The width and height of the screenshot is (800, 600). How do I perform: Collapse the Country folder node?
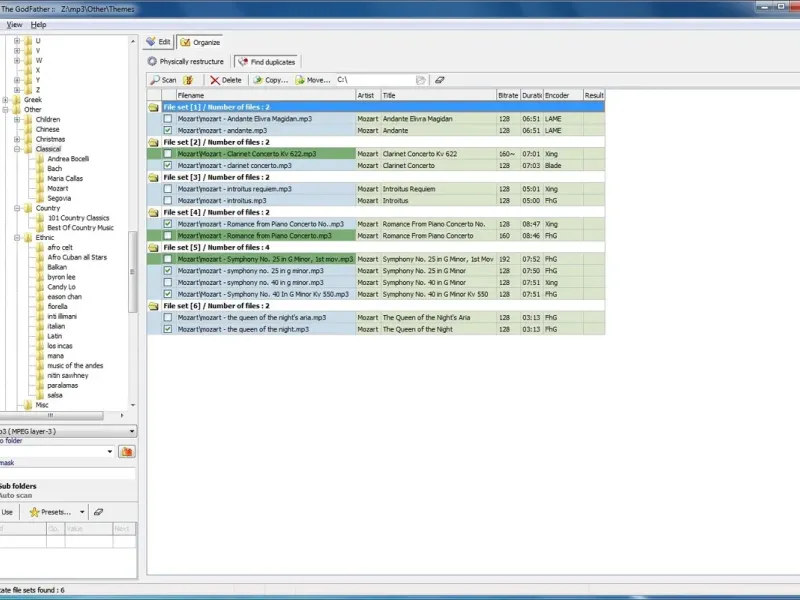pyautogui.click(x=17, y=208)
